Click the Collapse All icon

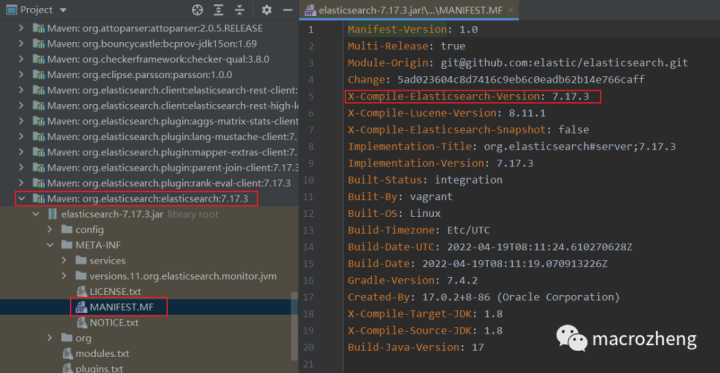(239, 10)
